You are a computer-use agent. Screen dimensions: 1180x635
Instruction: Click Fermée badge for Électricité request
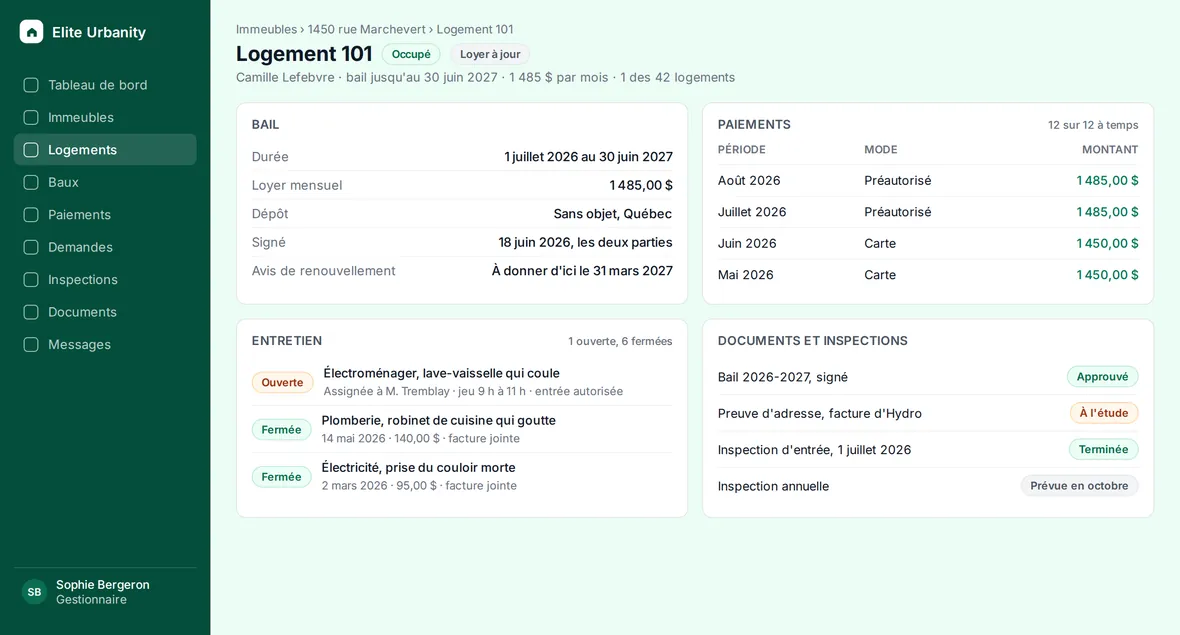pyautogui.click(x=281, y=477)
